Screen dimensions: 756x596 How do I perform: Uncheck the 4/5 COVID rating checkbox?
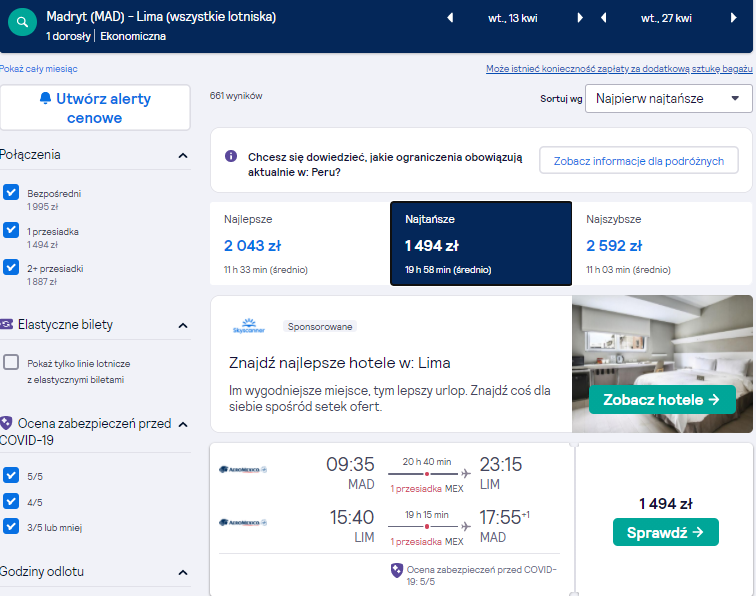point(11,501)
